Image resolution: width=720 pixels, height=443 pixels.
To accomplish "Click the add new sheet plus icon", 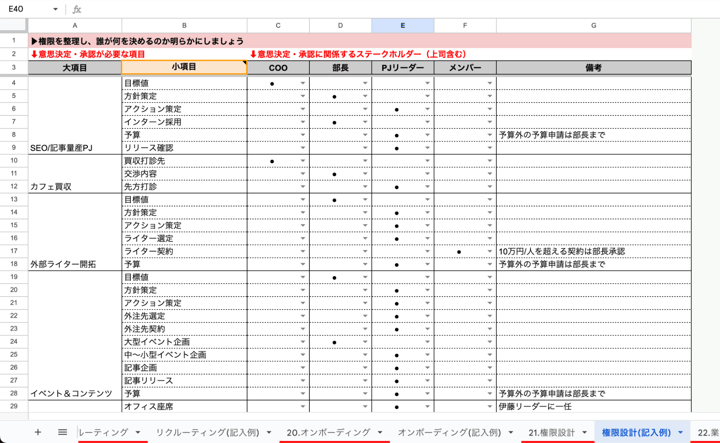I will click(x=38, y=432).
